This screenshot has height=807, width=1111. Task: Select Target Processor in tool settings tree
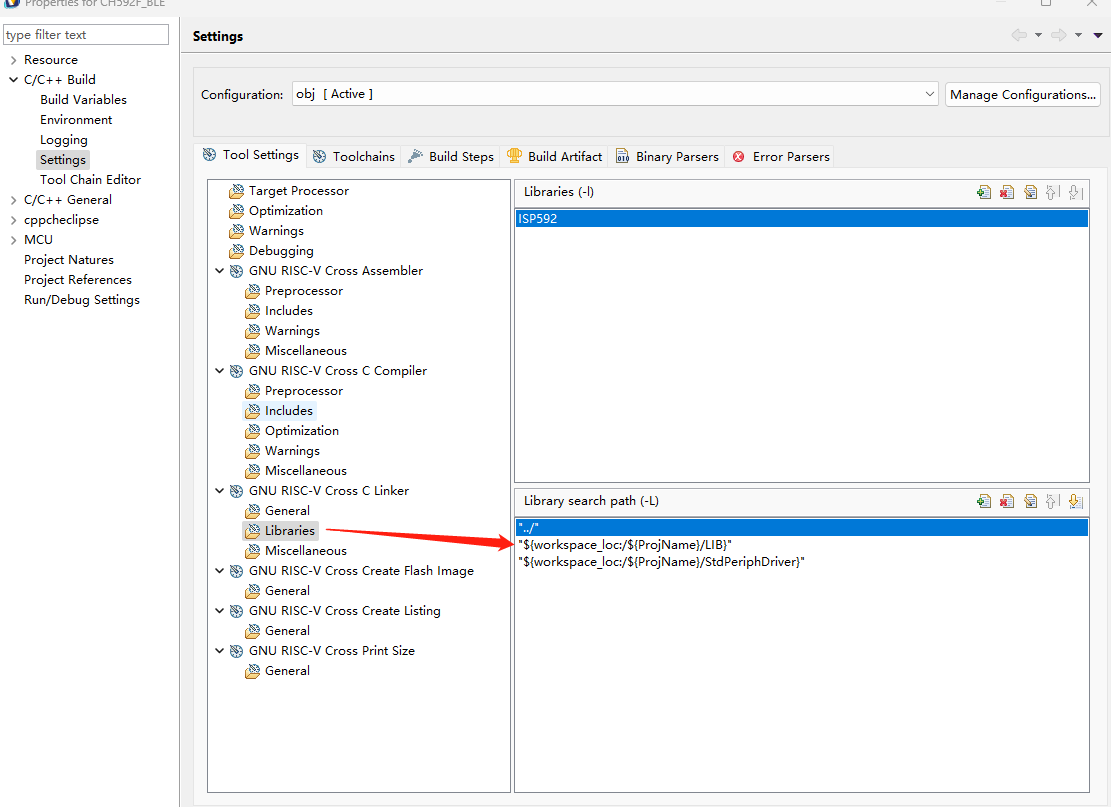(298, 191)
